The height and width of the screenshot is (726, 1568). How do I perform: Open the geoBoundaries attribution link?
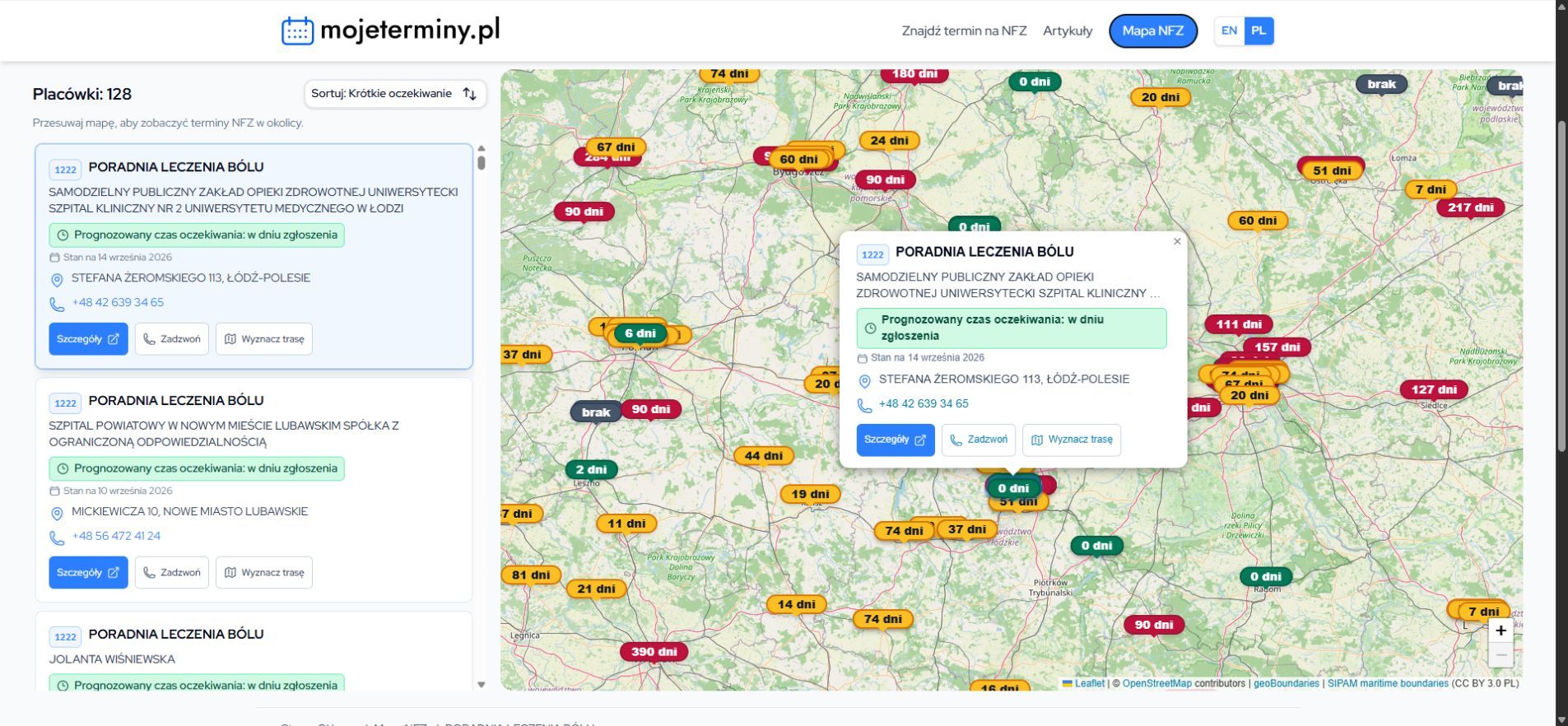point(1287,683)
